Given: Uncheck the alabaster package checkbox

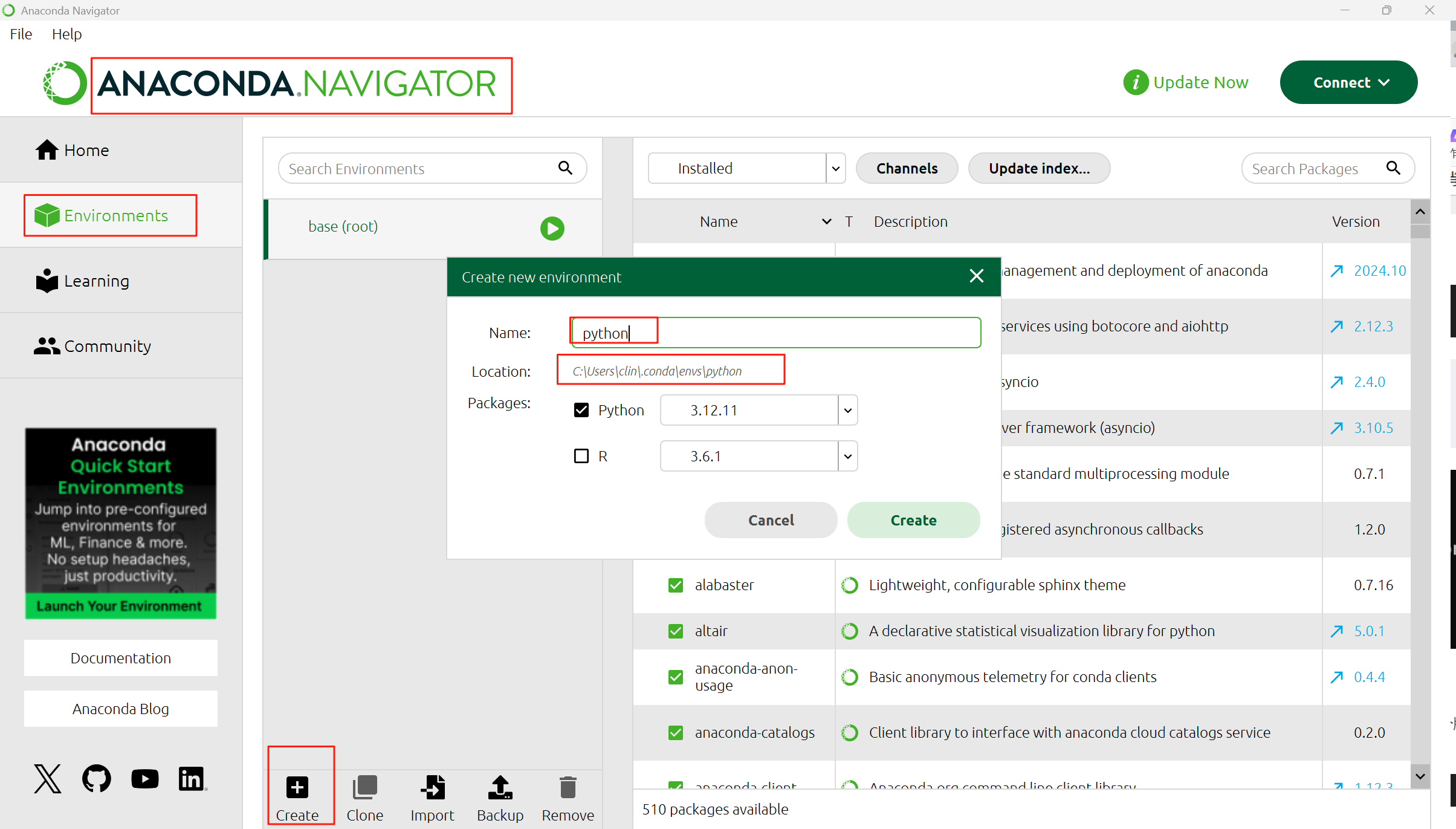Looking at the screenshot, I should pyautogui.click(x=675, y=585).
